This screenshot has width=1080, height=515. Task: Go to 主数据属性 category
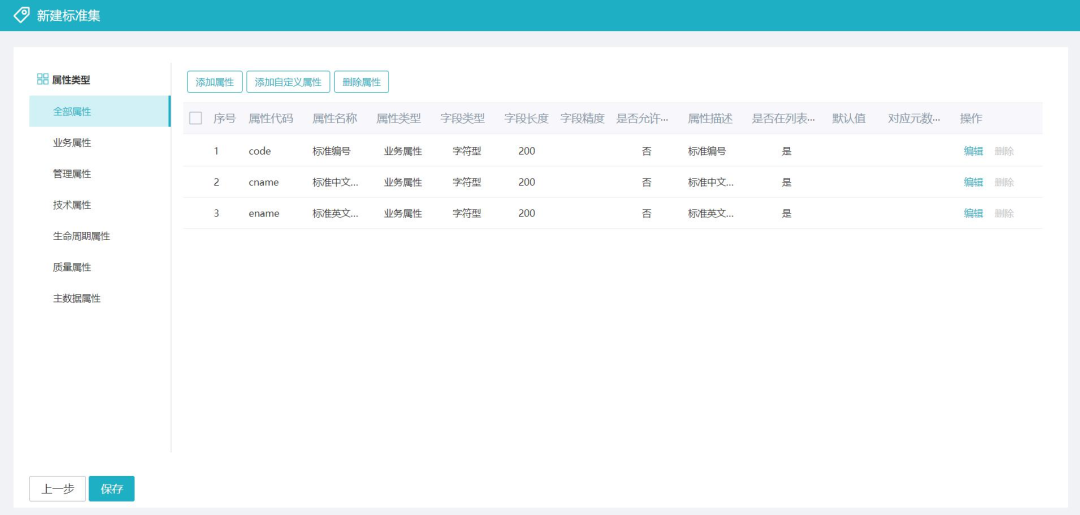point(77,298)
